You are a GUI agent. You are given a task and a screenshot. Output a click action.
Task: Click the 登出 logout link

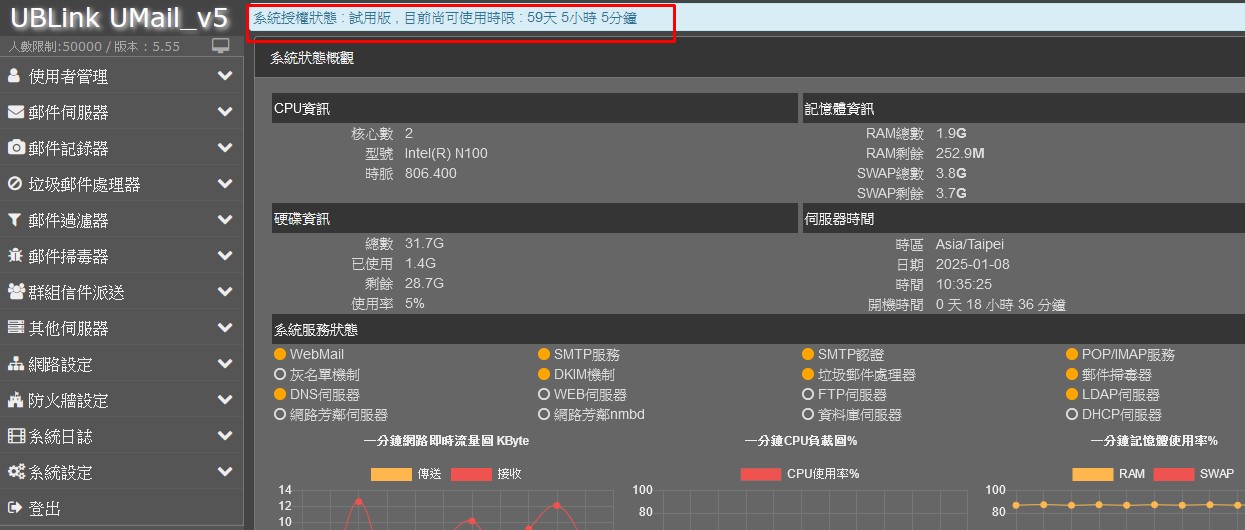coord(45,508)
